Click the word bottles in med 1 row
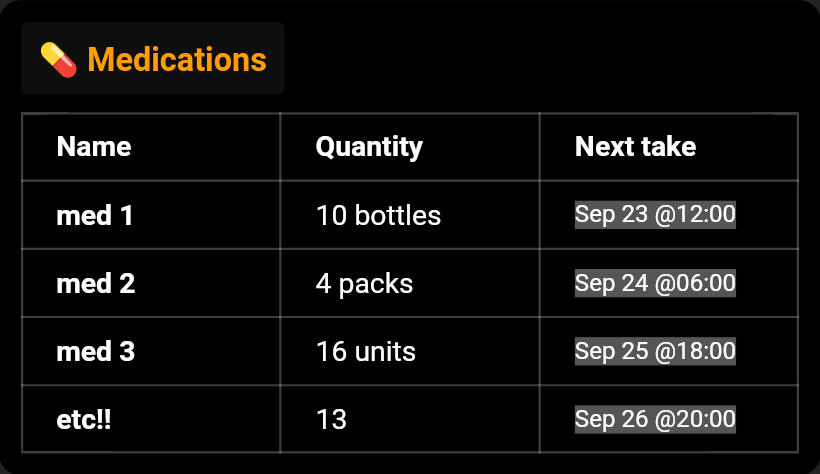The width and height of the screenshot is (820, 474). click(398, 215)
